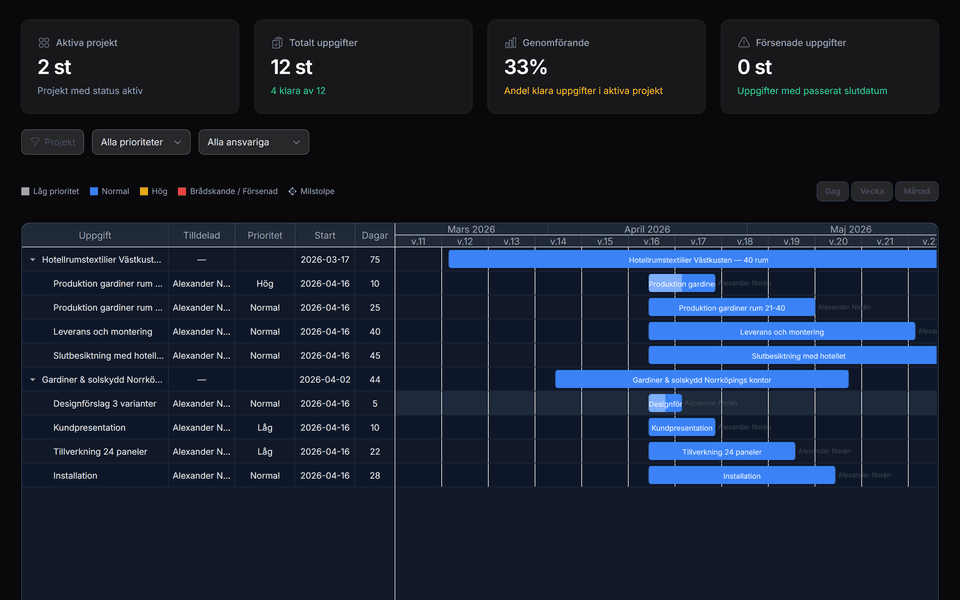Screen dimensions: 960x600
Task: Click the warning triangle on Försenade uppgifter
Action: coord(743,43)
